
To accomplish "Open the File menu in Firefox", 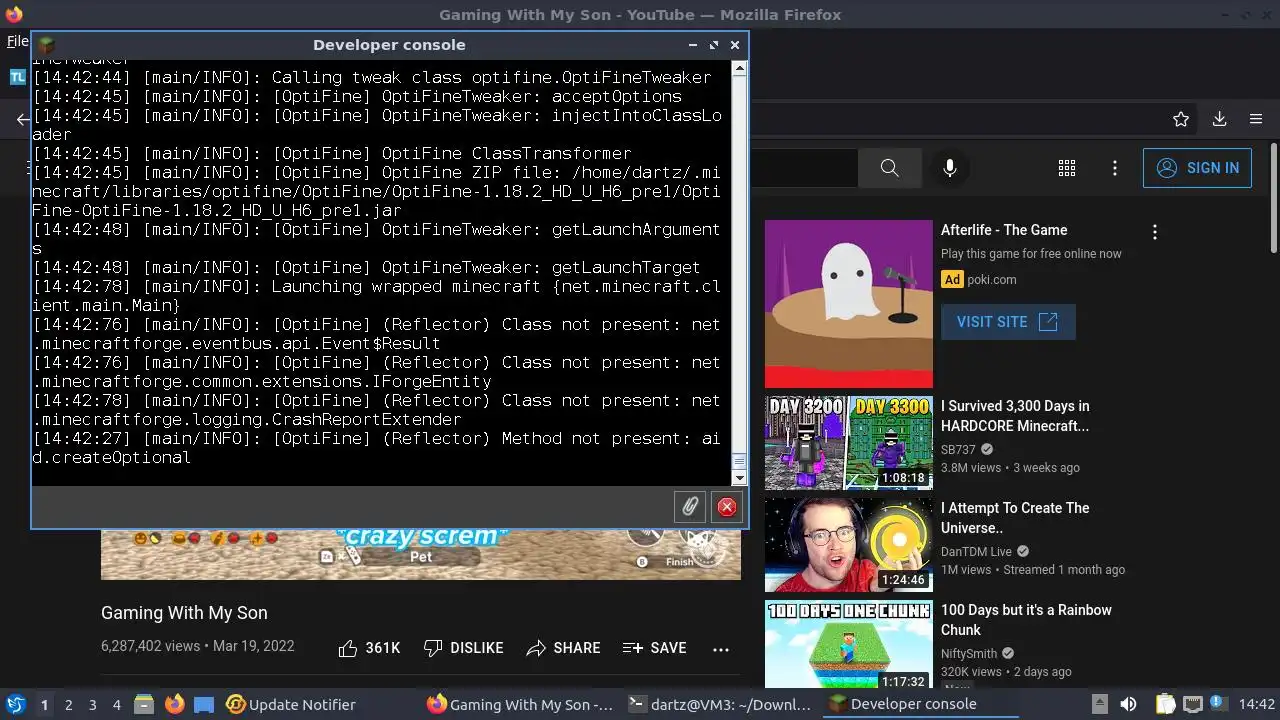I will pos(17,41).
